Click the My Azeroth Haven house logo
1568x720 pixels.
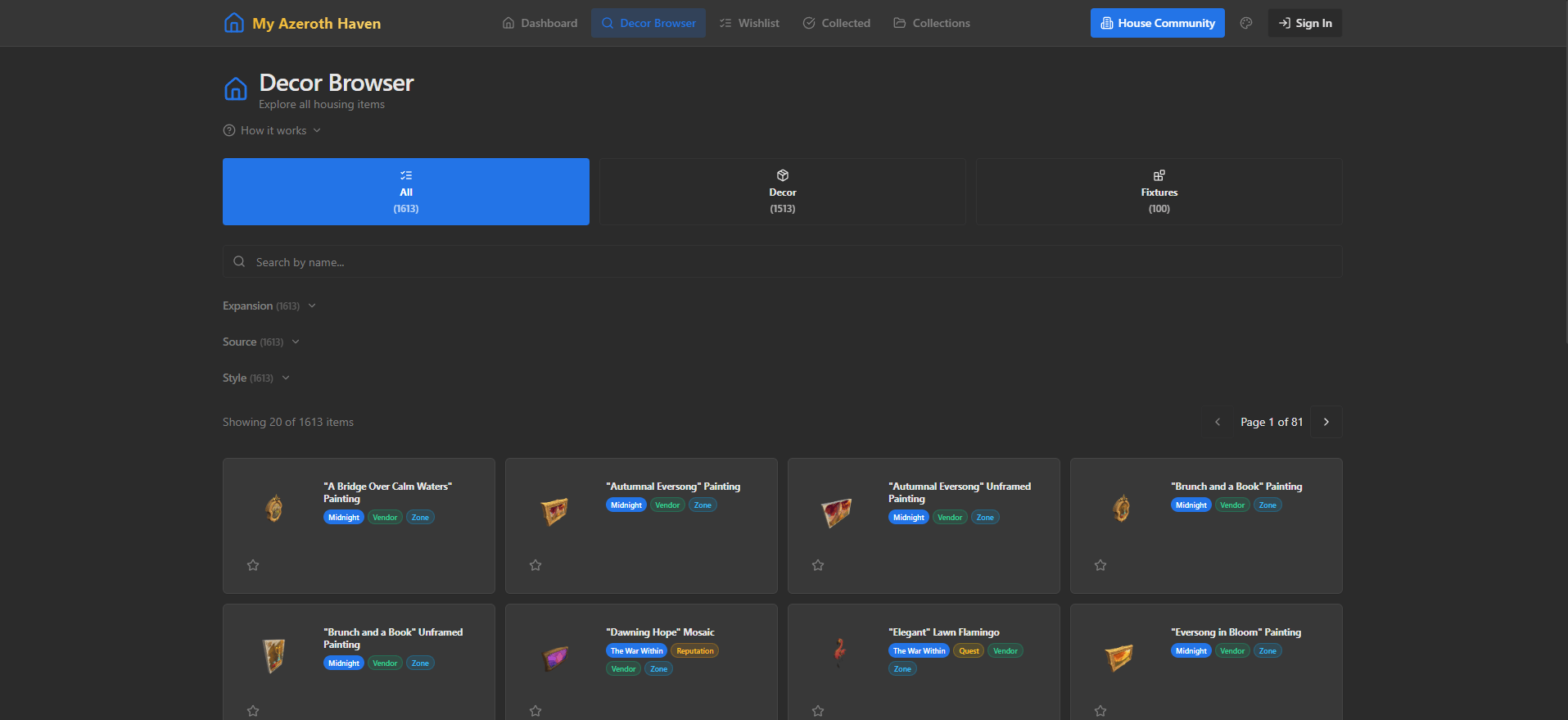[x=233, y=23]
